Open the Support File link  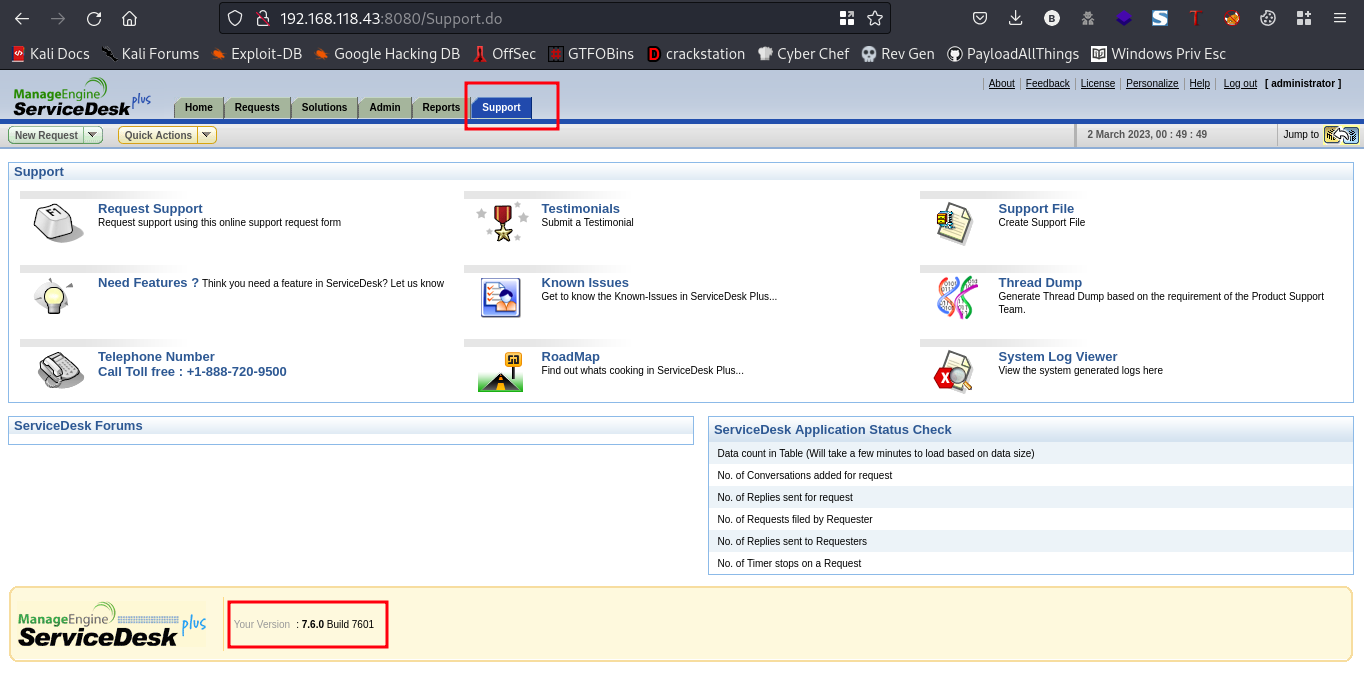[1036, 209]
